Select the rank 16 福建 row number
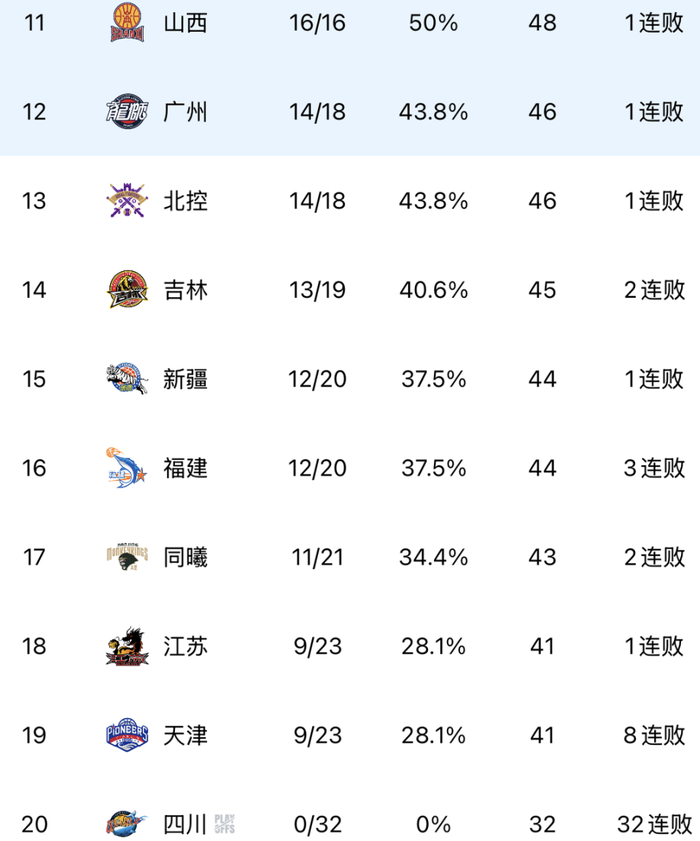 34,468
